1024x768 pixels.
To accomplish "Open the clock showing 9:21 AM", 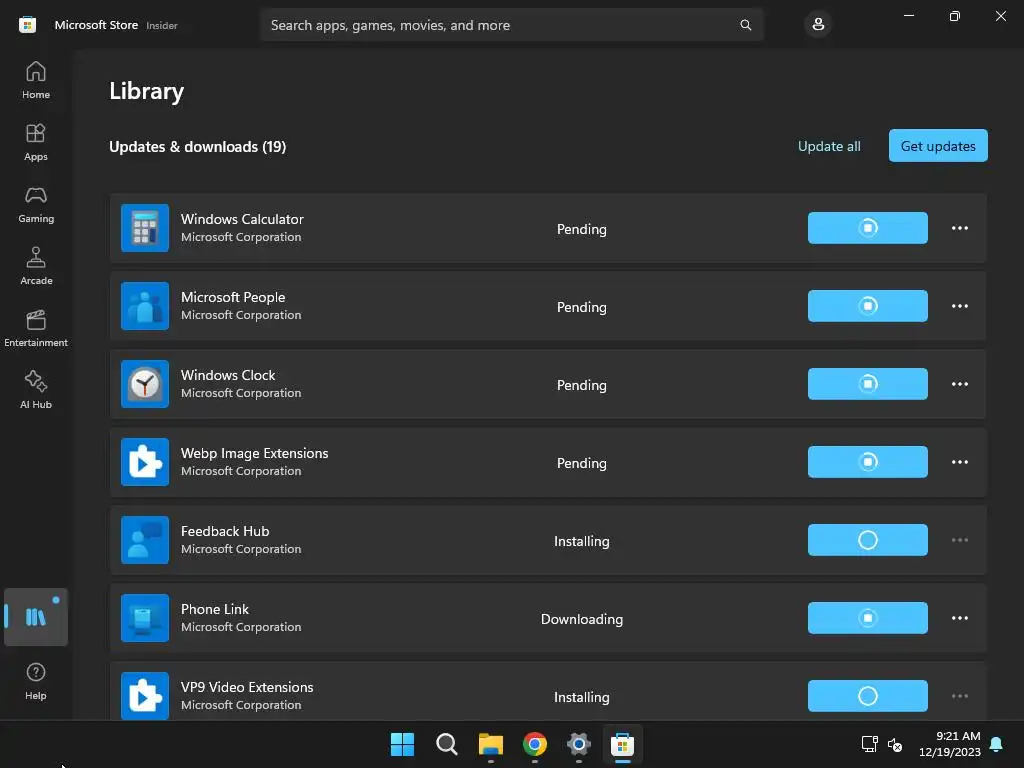I will click(950, 744).
